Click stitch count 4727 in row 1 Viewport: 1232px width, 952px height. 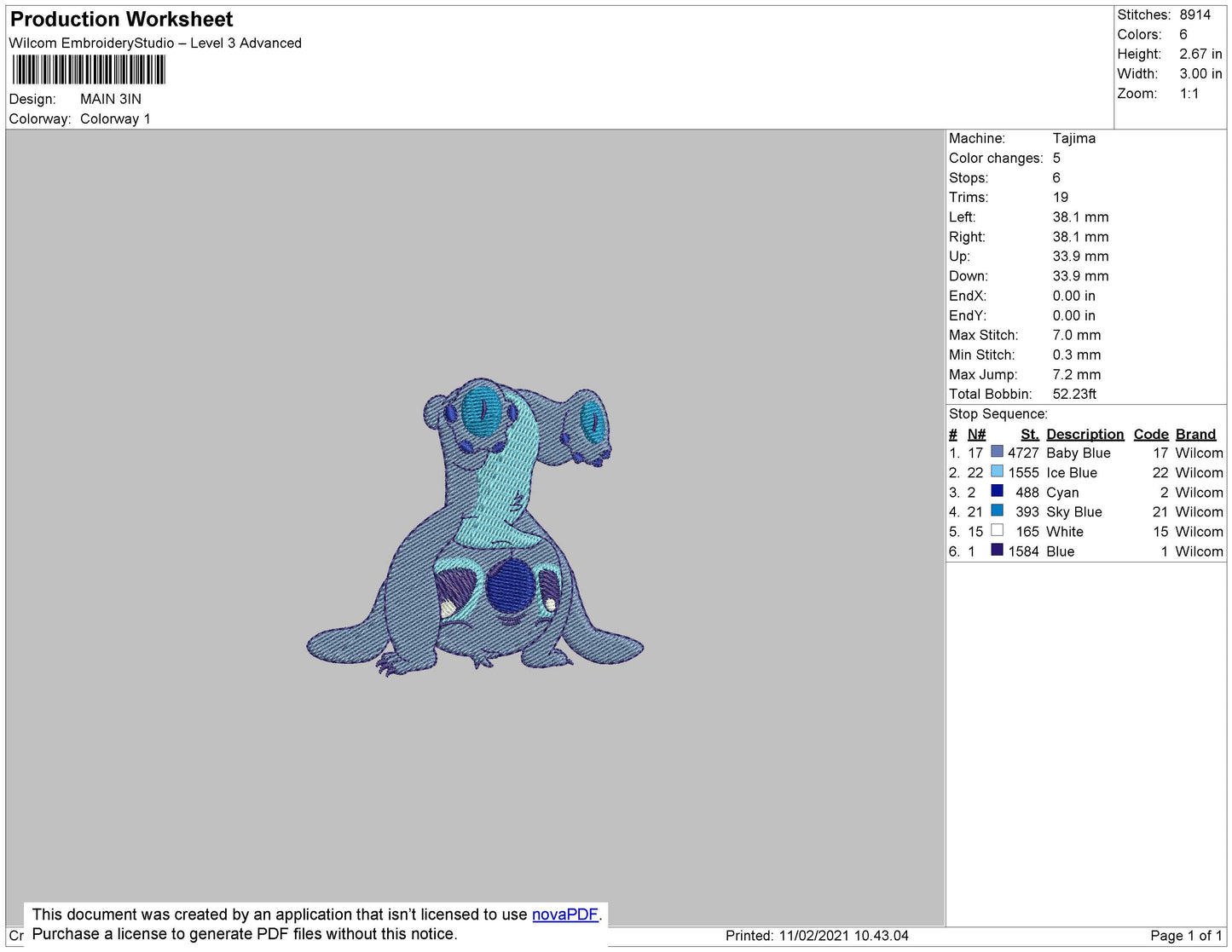1023,453
